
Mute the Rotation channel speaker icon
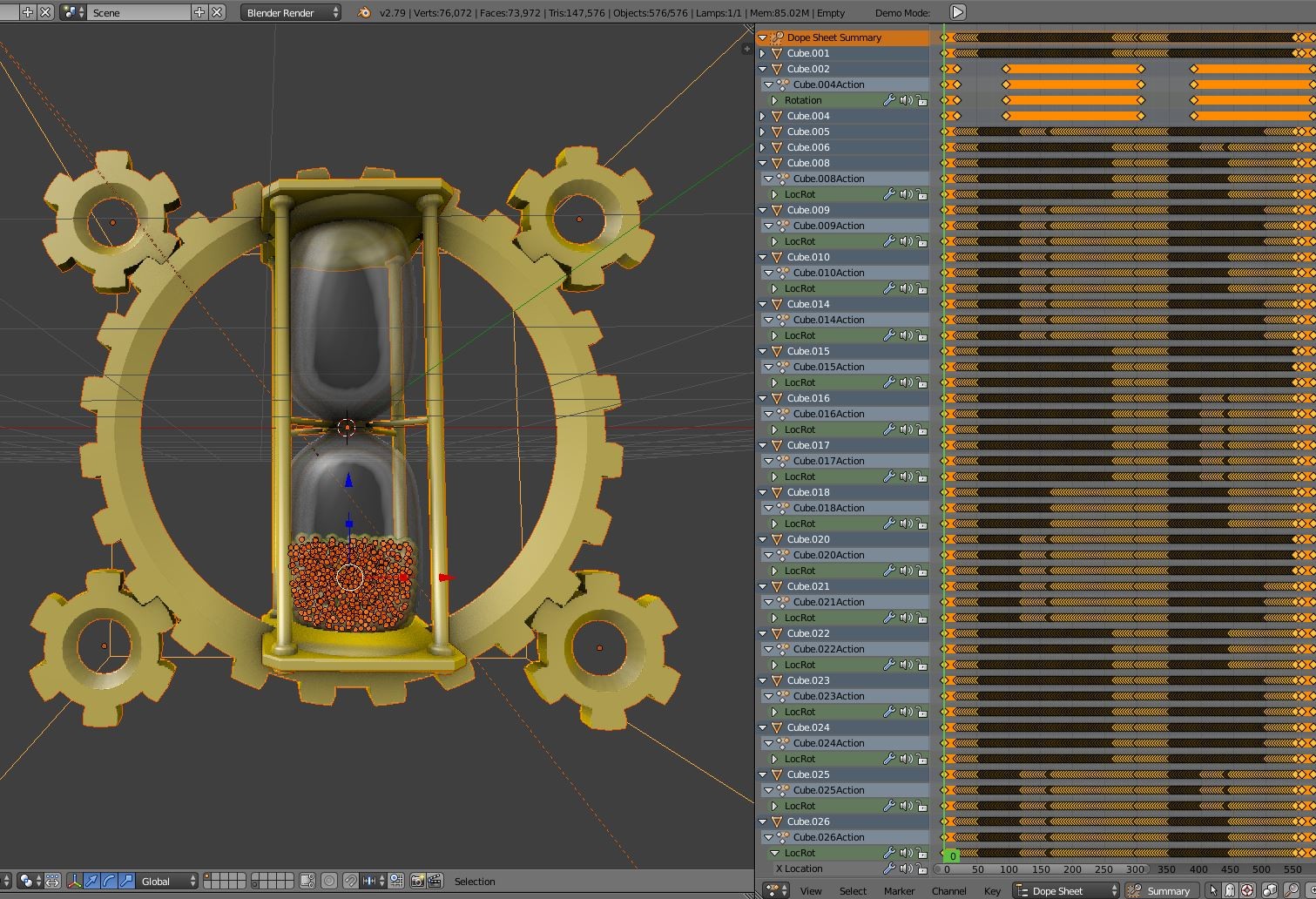(x=907, y=100)
